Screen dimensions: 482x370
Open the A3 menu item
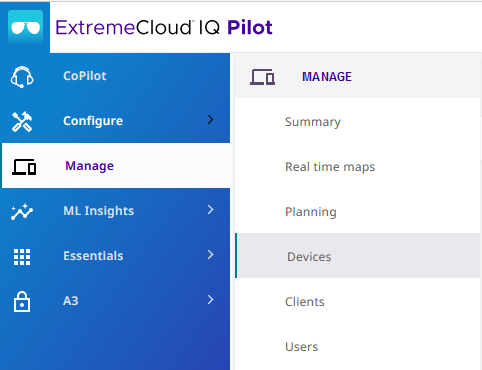(x=115, y=301)
